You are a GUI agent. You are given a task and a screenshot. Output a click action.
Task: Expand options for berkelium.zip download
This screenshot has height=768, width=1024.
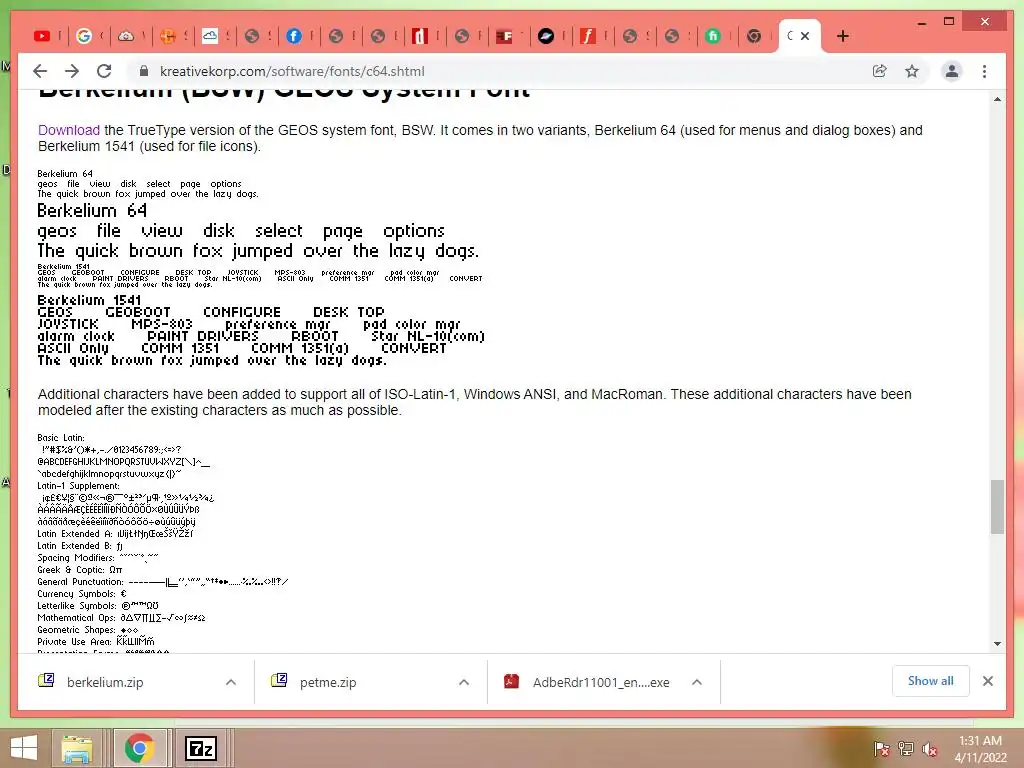231,682
